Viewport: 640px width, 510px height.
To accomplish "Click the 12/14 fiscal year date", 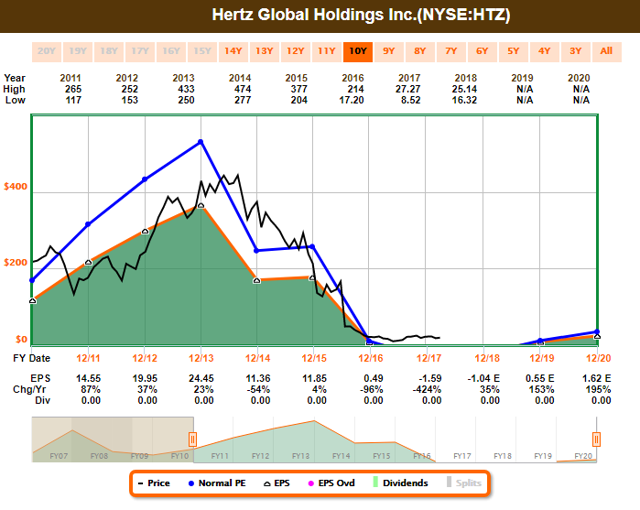I will pyautogui.click(x=258, y=358).
